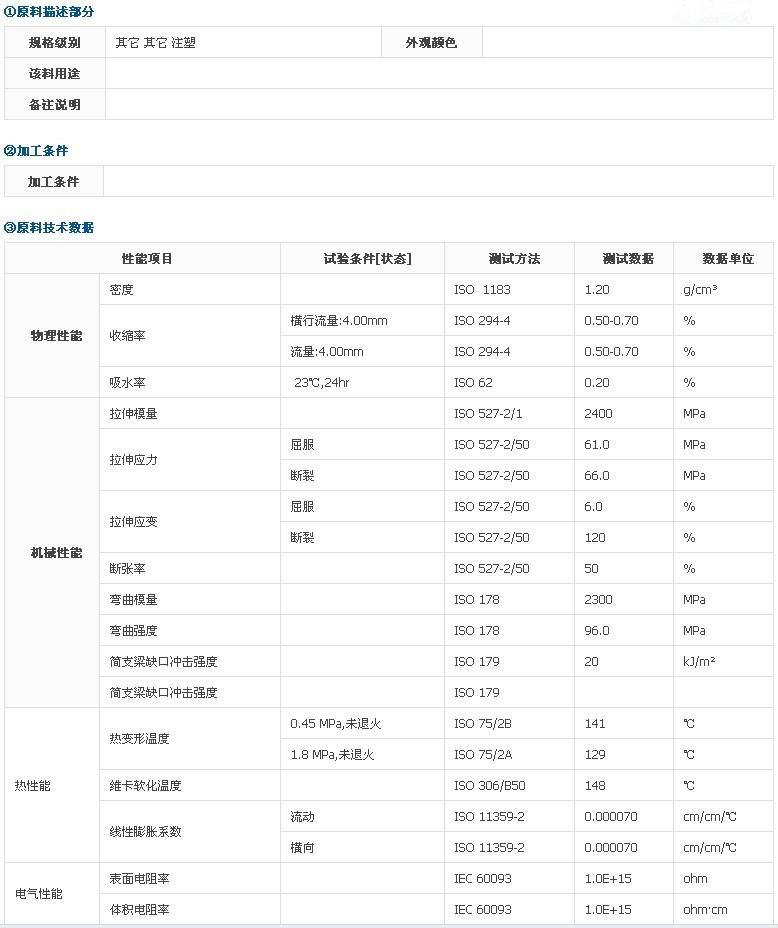Image resolution: width=778 pixels, height=928 pixels.
Task: Select the 维卡软化温度 row label
Action: point(145,786)
